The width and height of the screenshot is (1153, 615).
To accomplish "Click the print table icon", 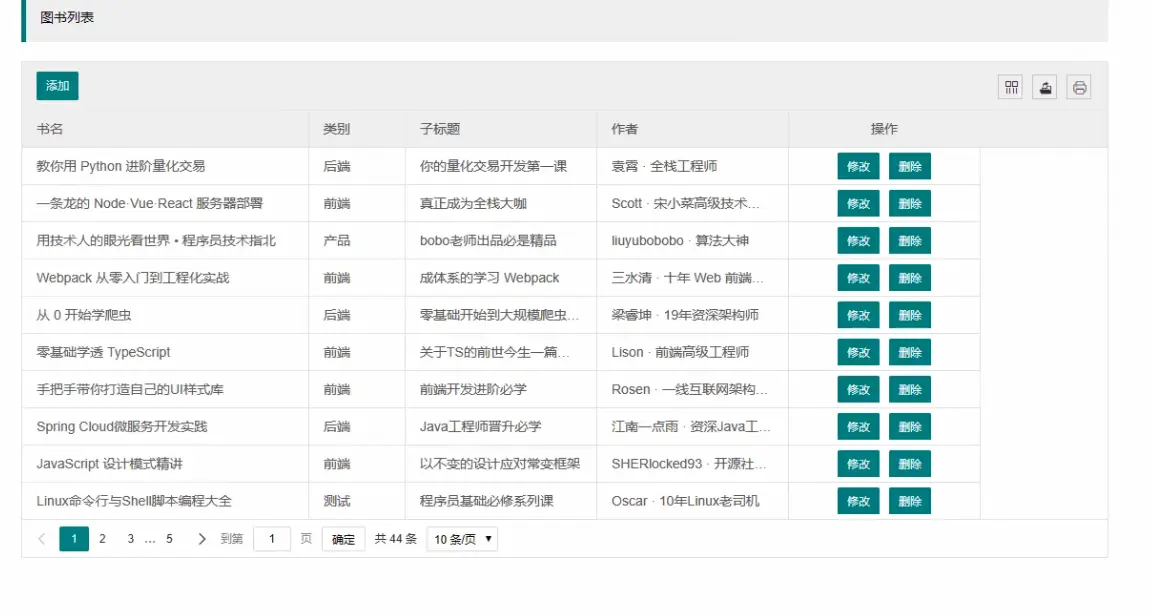I will click(1079, 87).
